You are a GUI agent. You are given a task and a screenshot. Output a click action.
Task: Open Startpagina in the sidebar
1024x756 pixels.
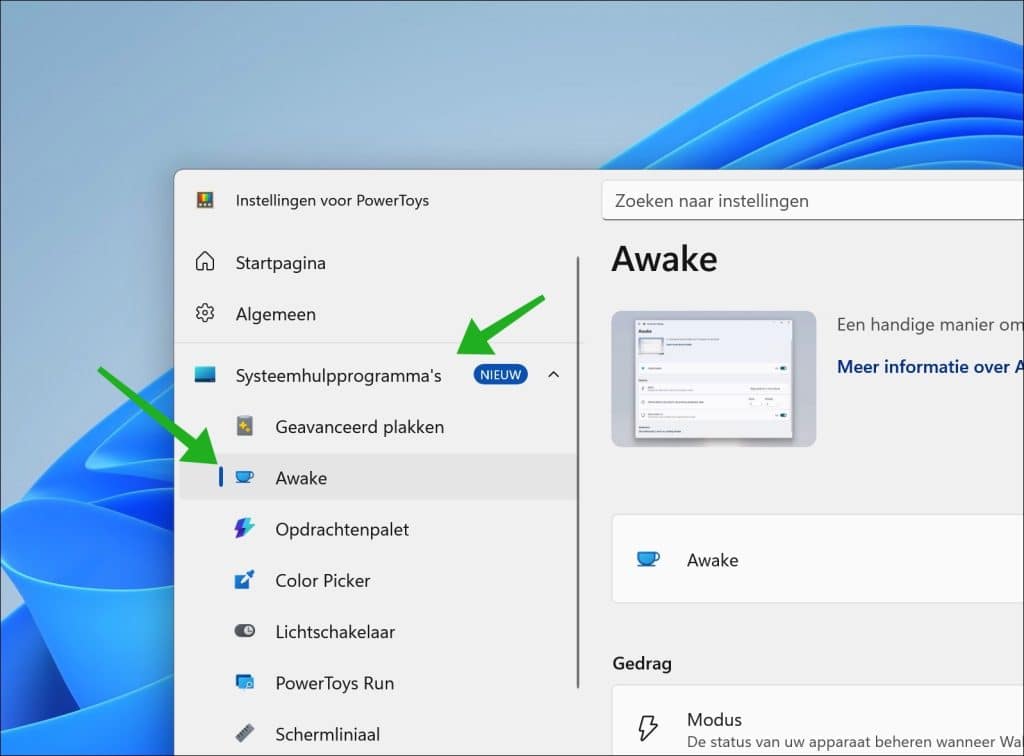click(379, 262)
